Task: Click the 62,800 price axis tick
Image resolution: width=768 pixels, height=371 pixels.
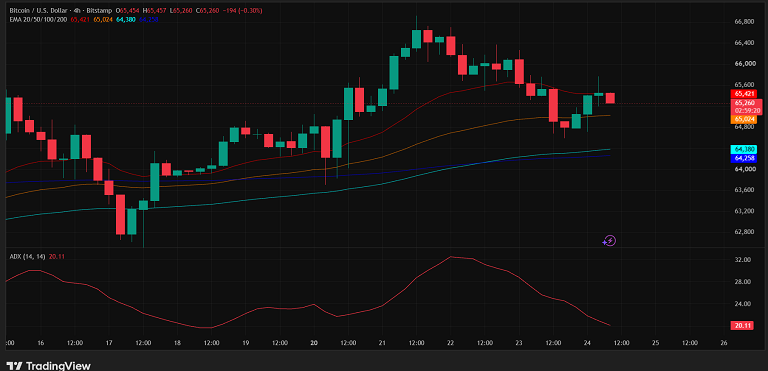Action: point(744,232)
